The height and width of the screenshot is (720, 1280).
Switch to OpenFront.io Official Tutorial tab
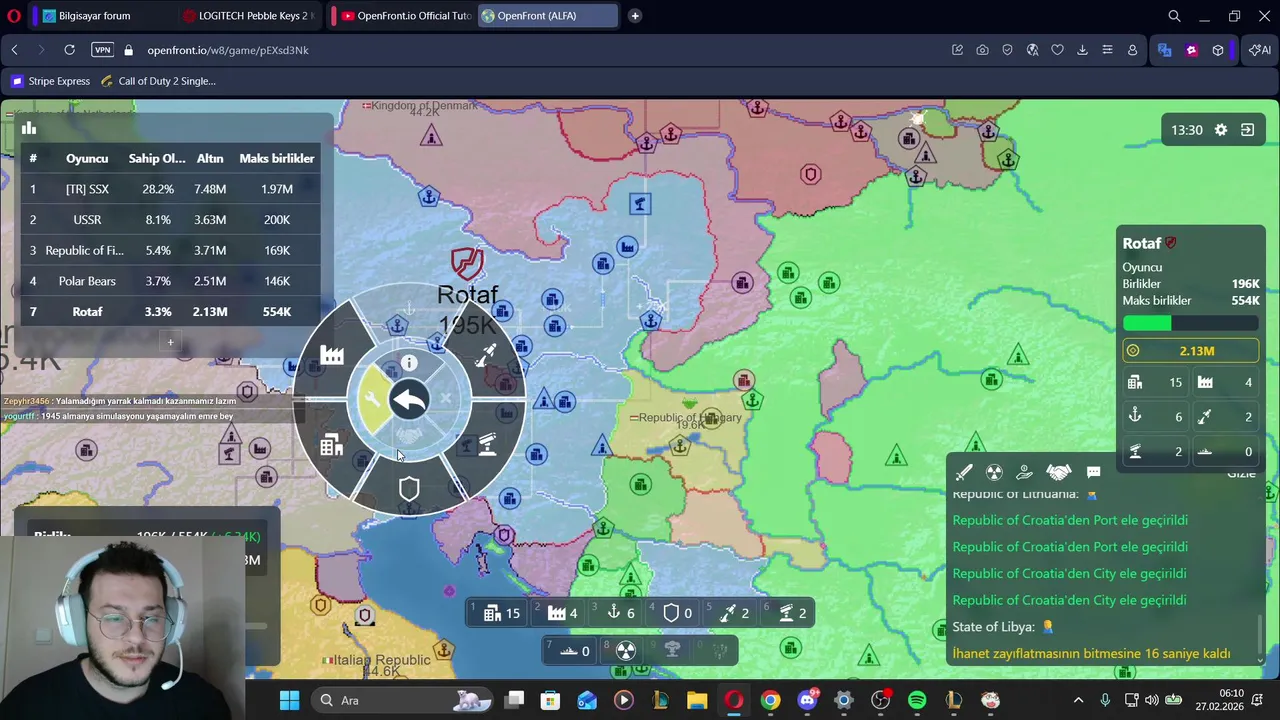point(405,16)
